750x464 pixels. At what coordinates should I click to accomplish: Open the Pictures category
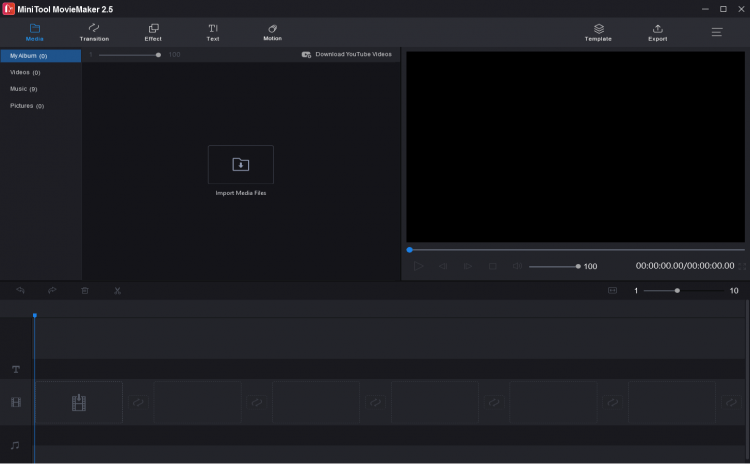tap(27, 106)
